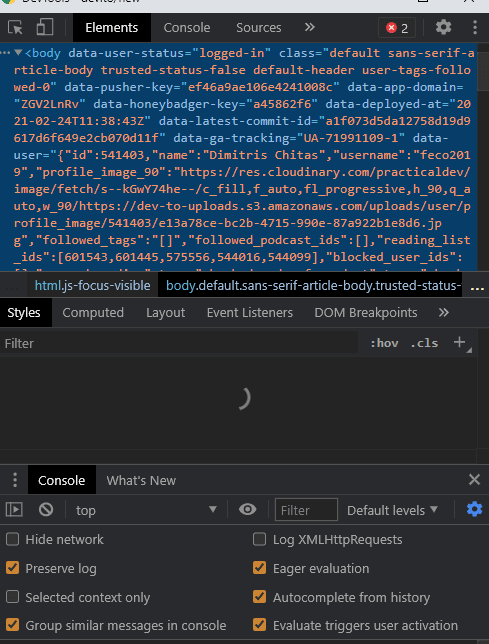Viewport: 489px width, 644px height.
Task: Clear the console with the ban icon
Action: coord(46,510)
